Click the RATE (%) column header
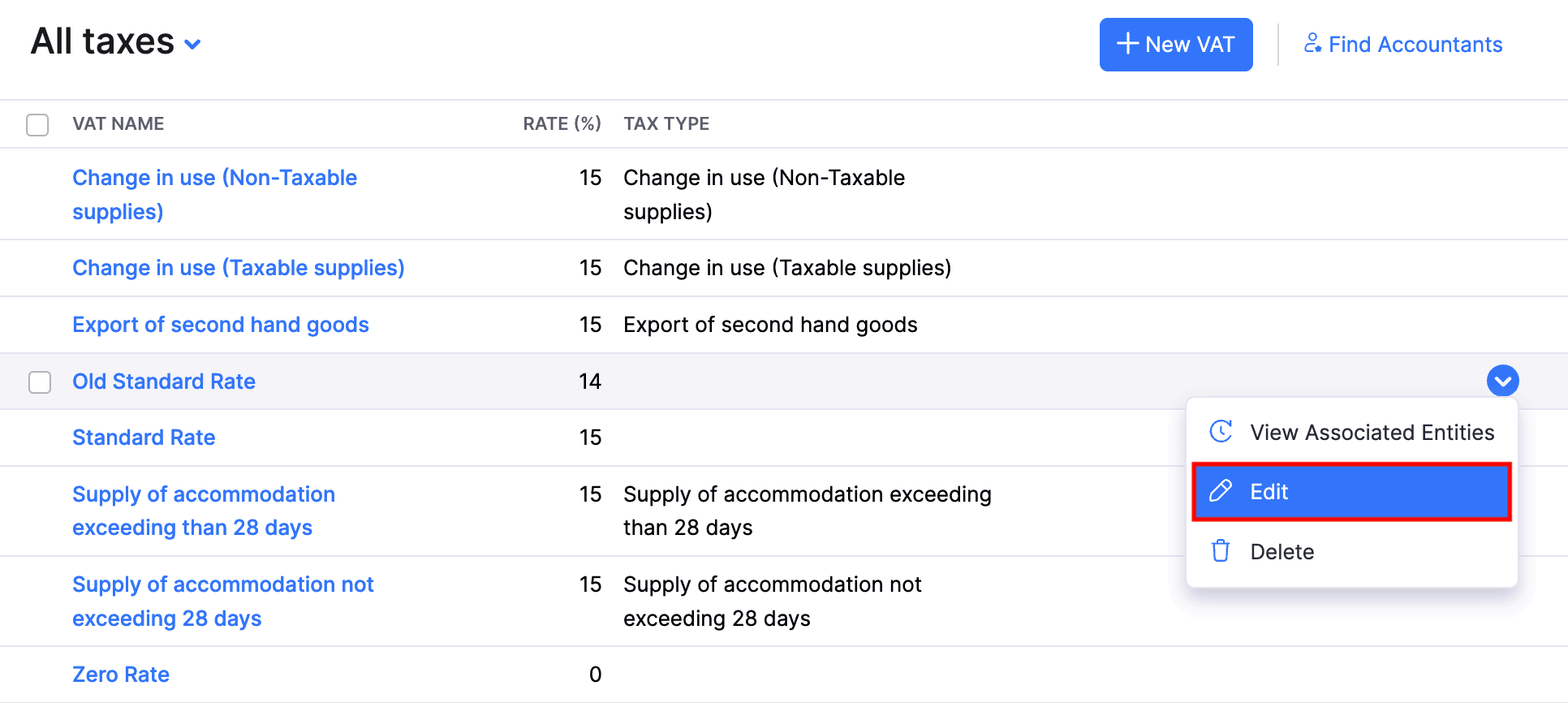 [561, 123]
